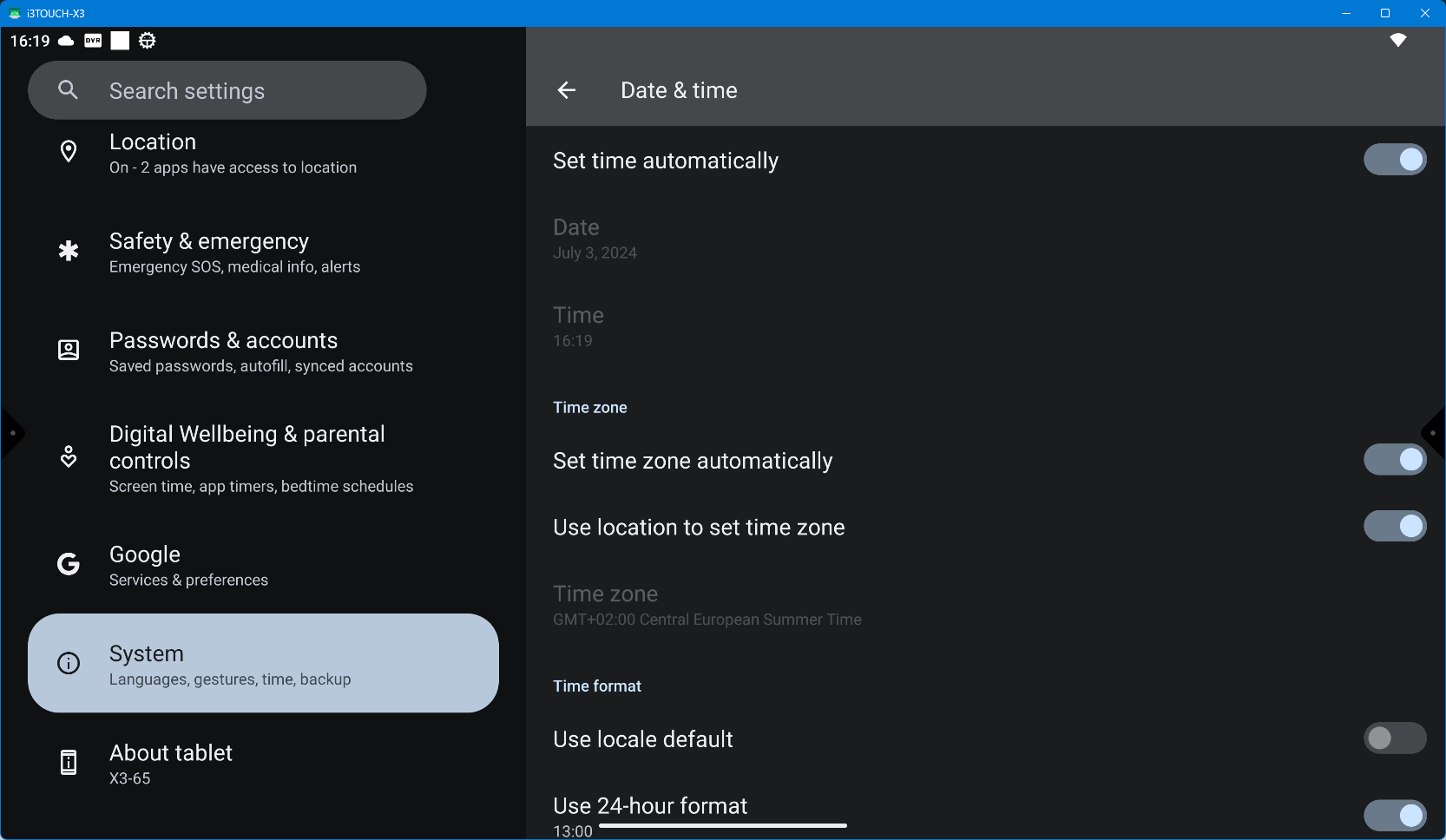Viewport: 1446px width, 840px height.
Task: Click the Location pin icon
Action: pyautogui.click(x=69, y=152)
